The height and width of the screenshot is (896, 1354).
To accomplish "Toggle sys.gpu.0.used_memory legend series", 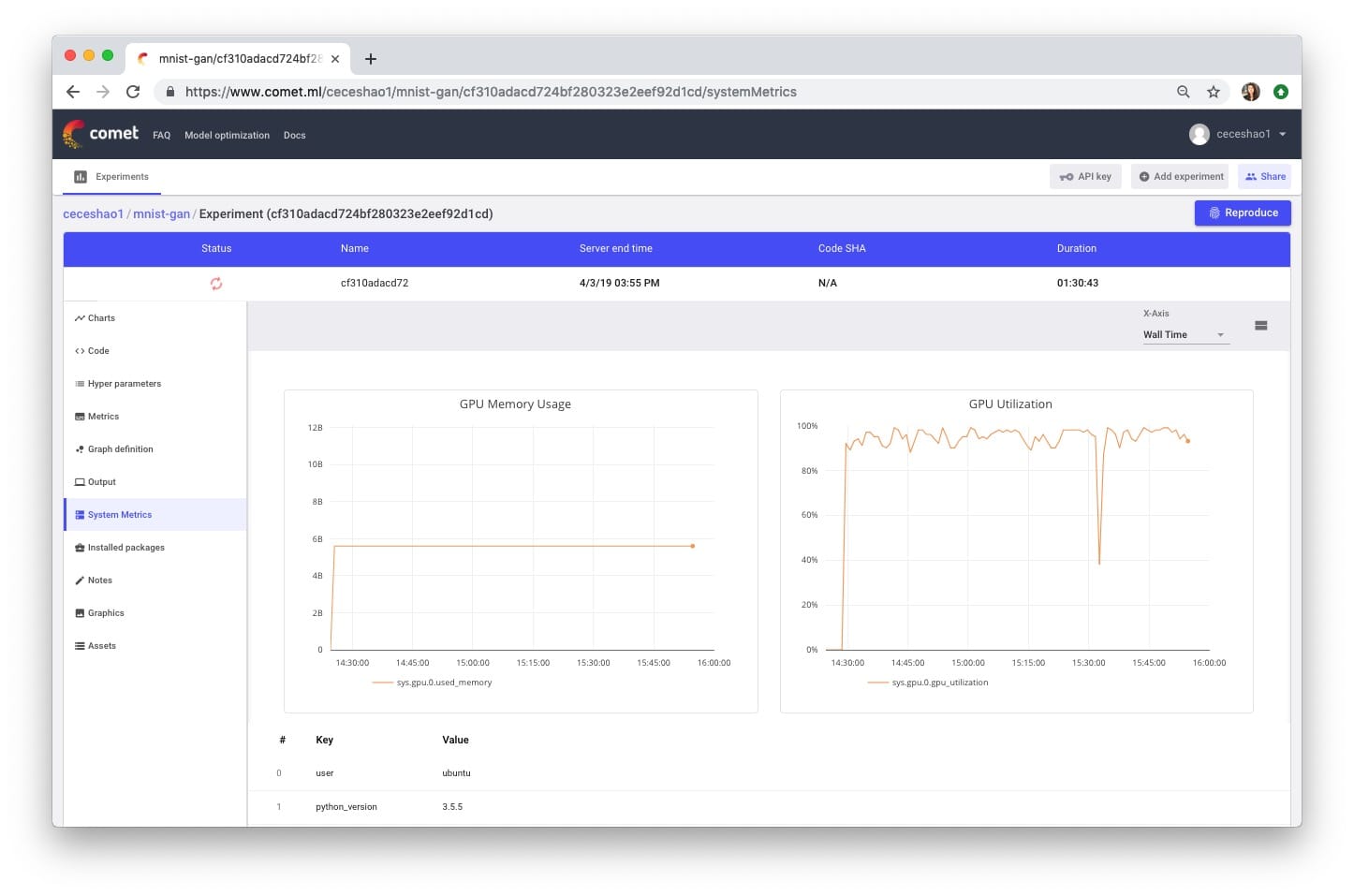I will pyautogui.click(x=443, y=683).
